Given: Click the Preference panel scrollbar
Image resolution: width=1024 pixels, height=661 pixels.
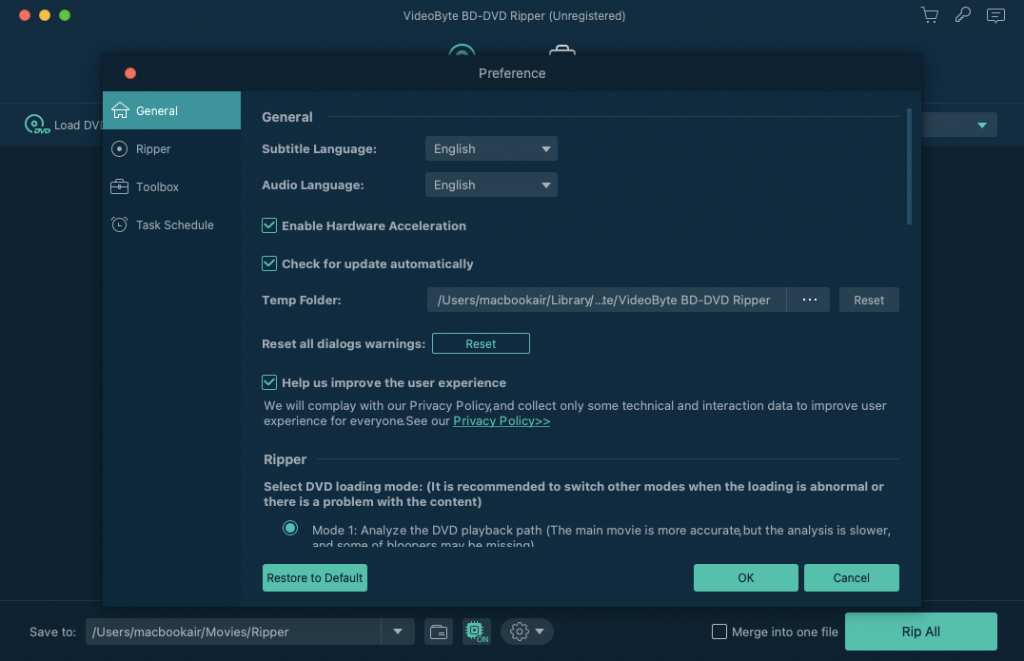Looking at the screenshot, I should (909, 167).
